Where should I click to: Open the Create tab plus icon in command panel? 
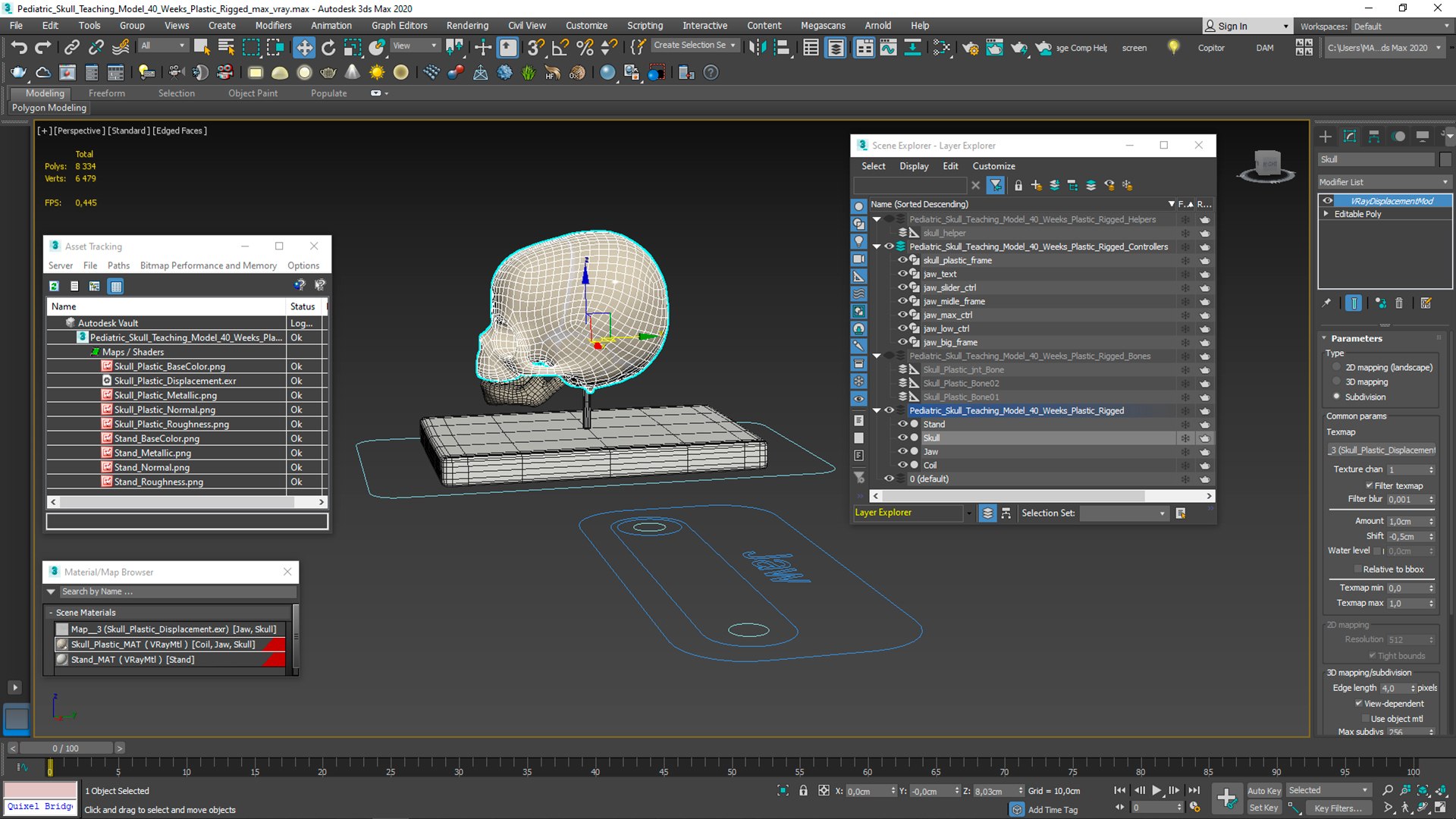pyautogui.click(x=1326, y=136)
